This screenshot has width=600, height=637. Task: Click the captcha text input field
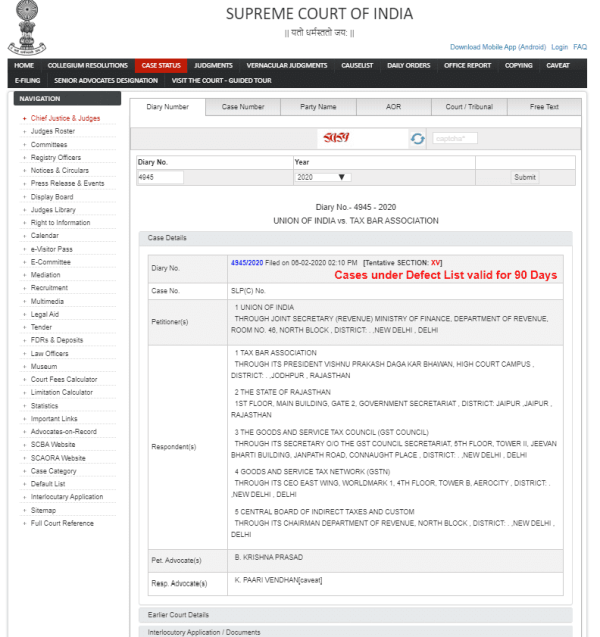[x=456, y=138]
